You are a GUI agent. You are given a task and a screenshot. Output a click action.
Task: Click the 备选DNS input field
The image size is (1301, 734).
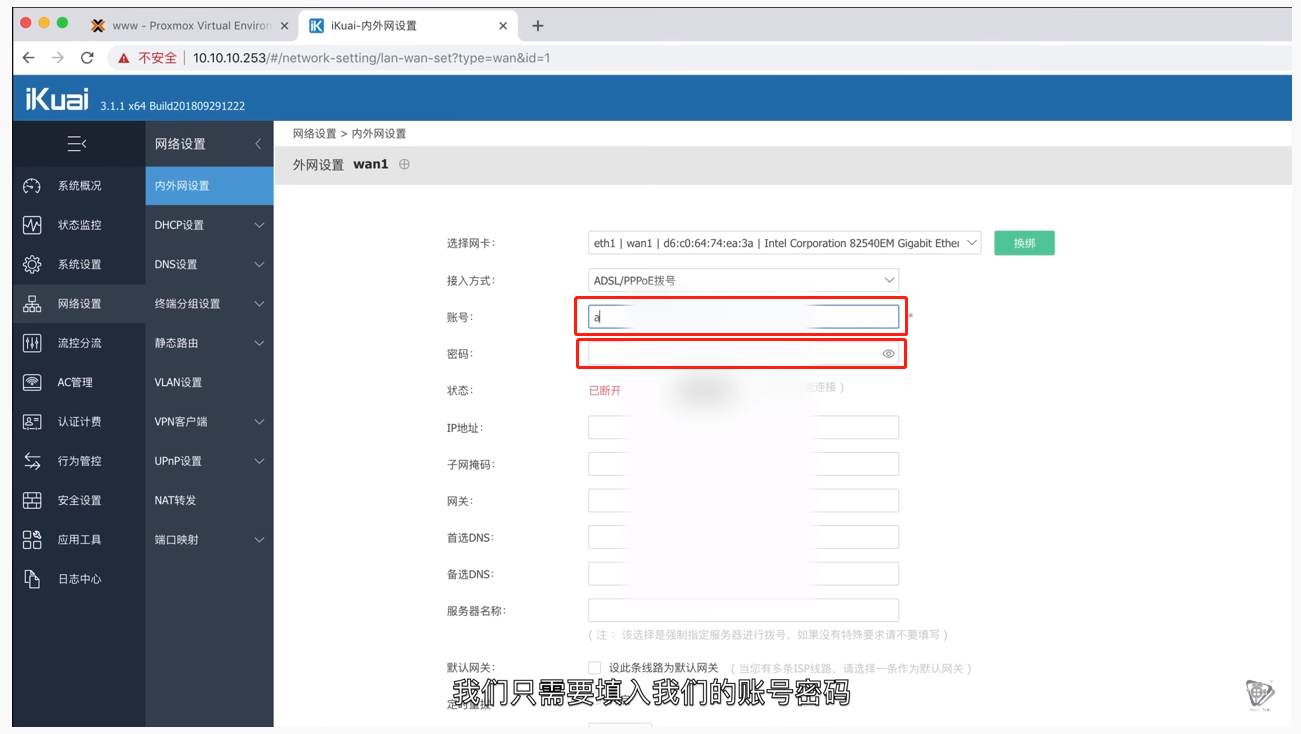(x=743, y=574)
